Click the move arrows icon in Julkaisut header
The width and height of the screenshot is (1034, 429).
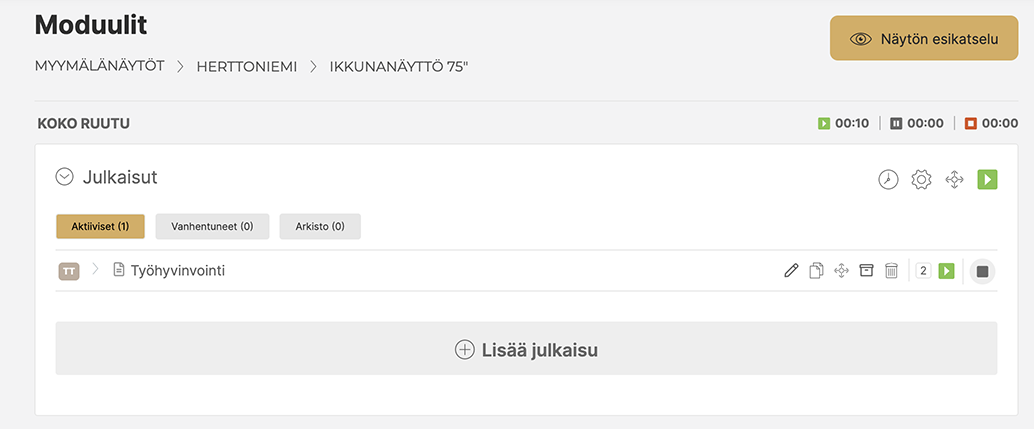pos(954,180)
